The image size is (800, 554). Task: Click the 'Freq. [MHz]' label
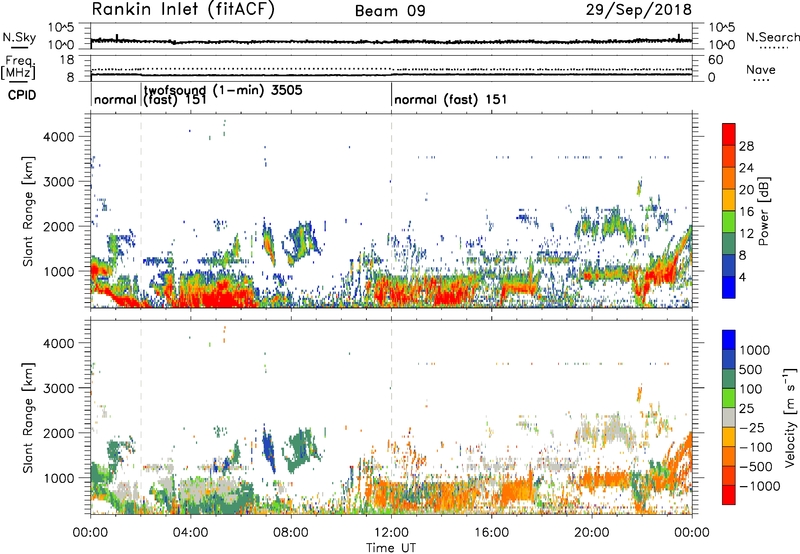click(x=18, y=68)
